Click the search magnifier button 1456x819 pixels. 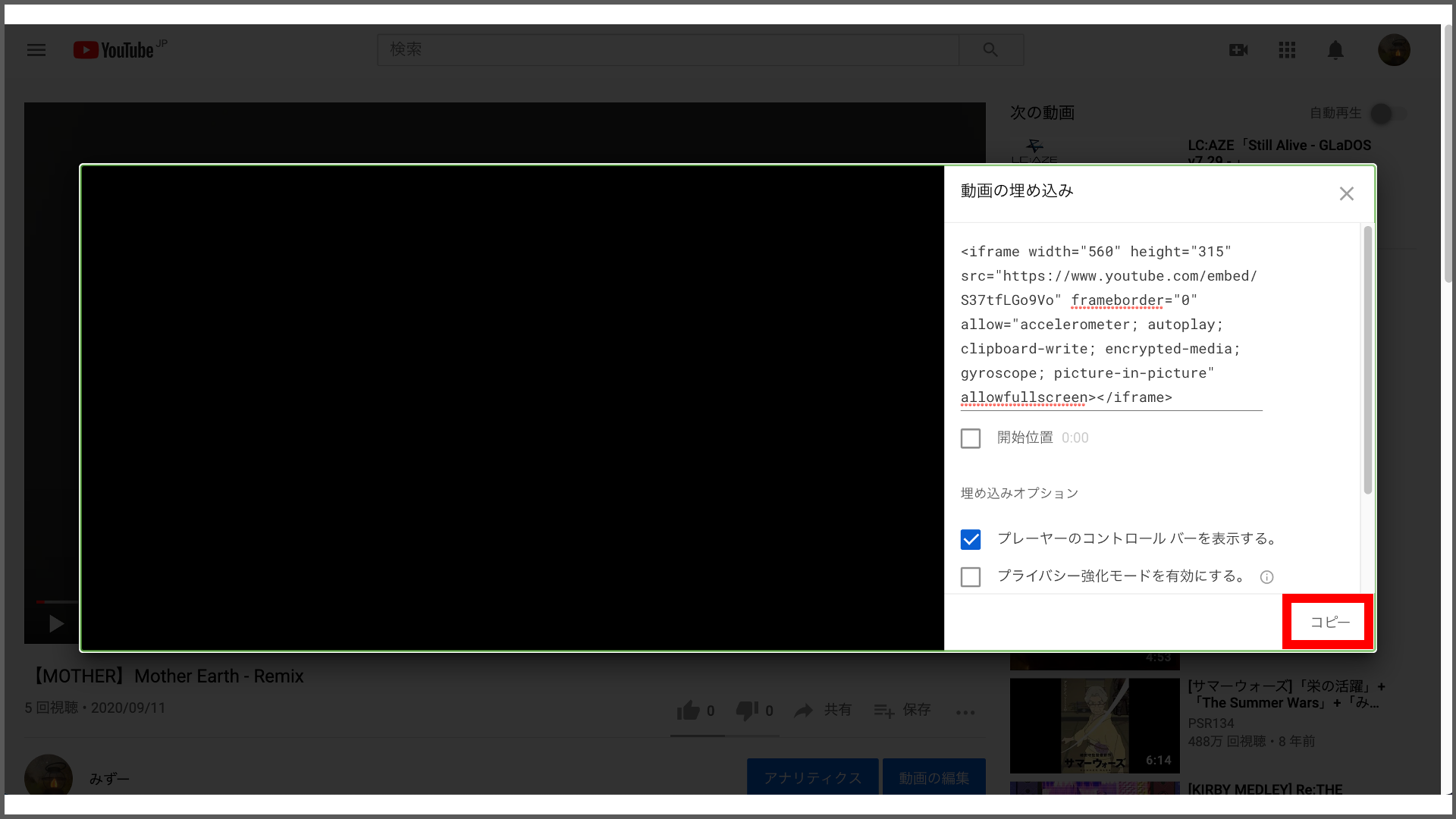991,49
